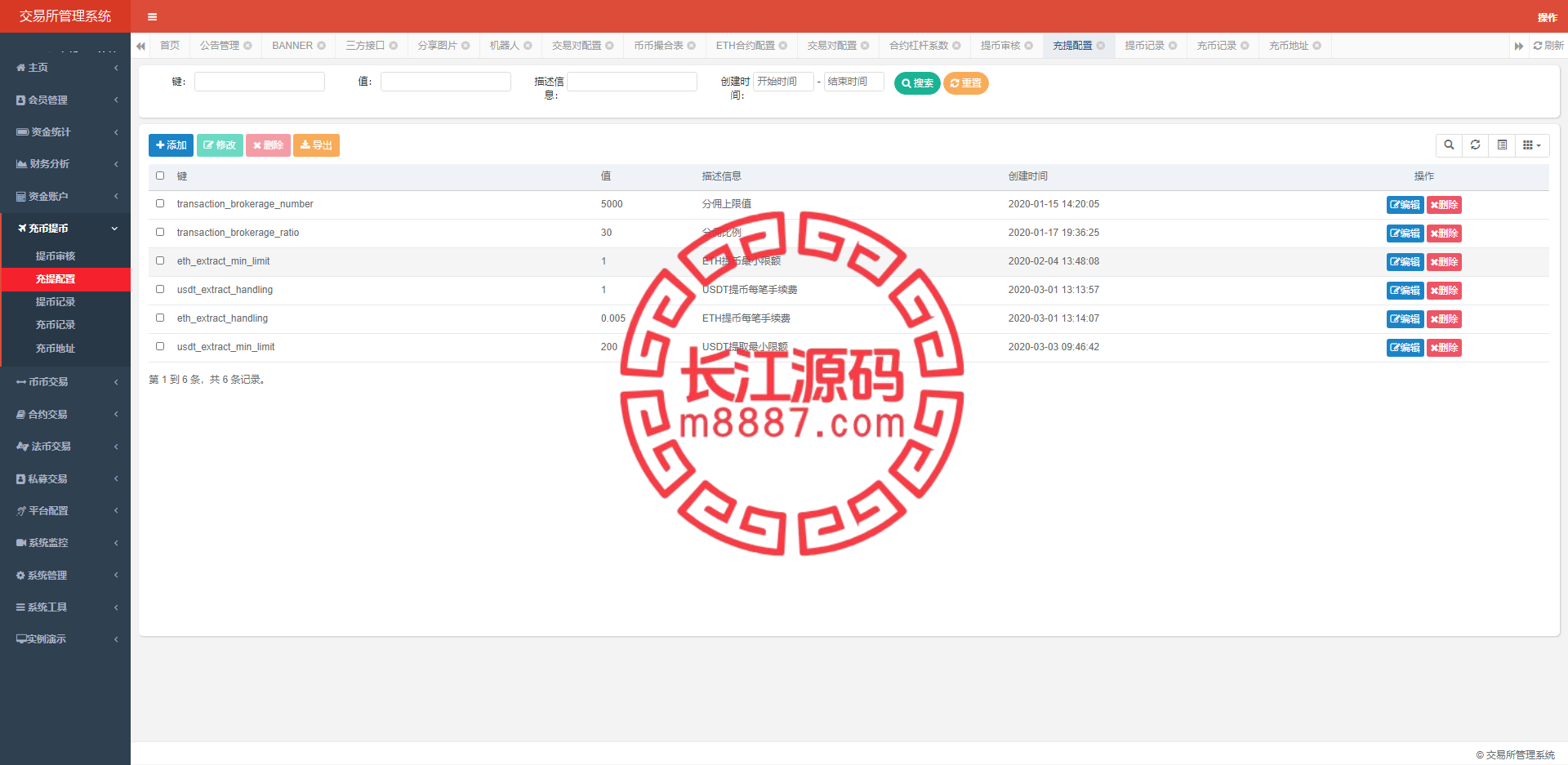The height and width of the screenshot is (765, 1568).
Task: Click the blue 添加 add button
Action: [x=171, y=145]
